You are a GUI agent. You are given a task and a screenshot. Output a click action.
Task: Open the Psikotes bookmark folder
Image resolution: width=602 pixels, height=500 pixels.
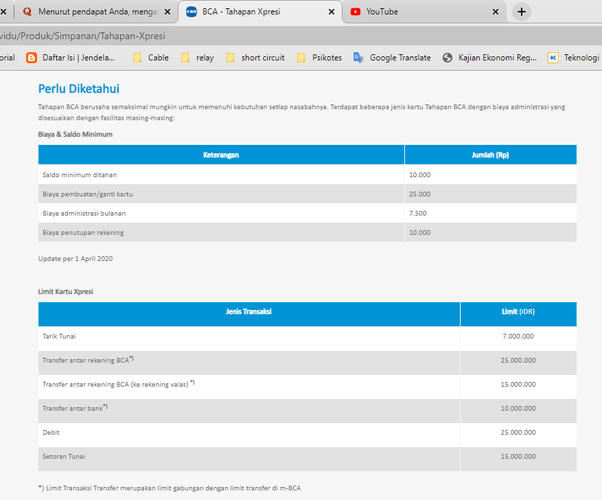click(319, 58)
